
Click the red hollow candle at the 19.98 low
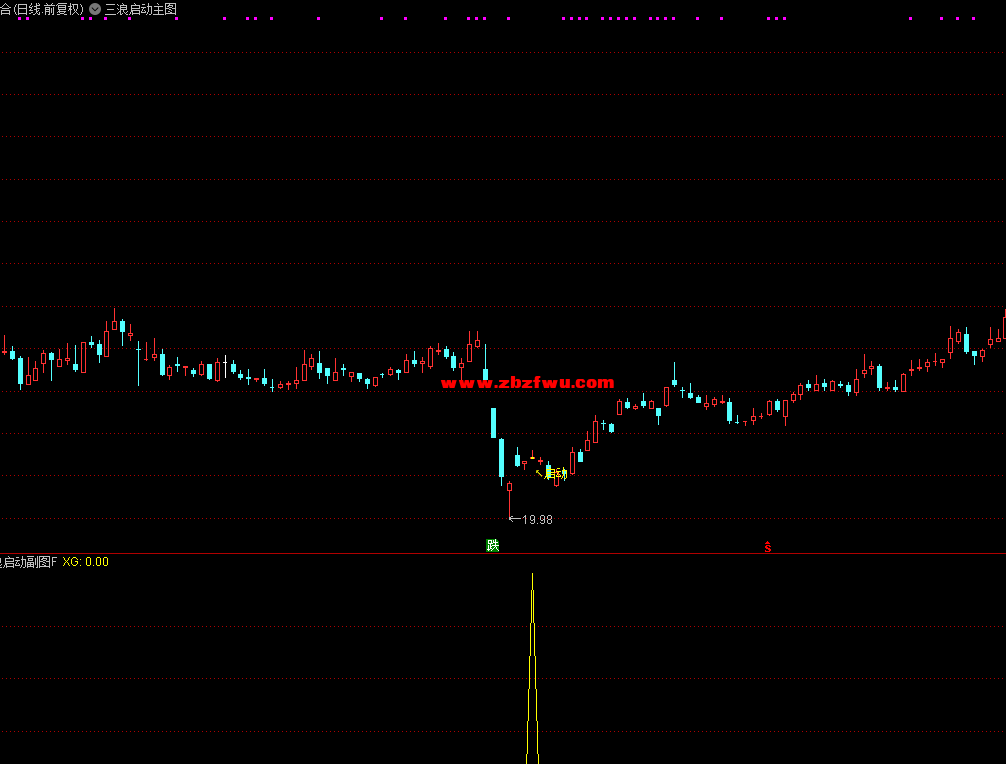click(509, 488)
